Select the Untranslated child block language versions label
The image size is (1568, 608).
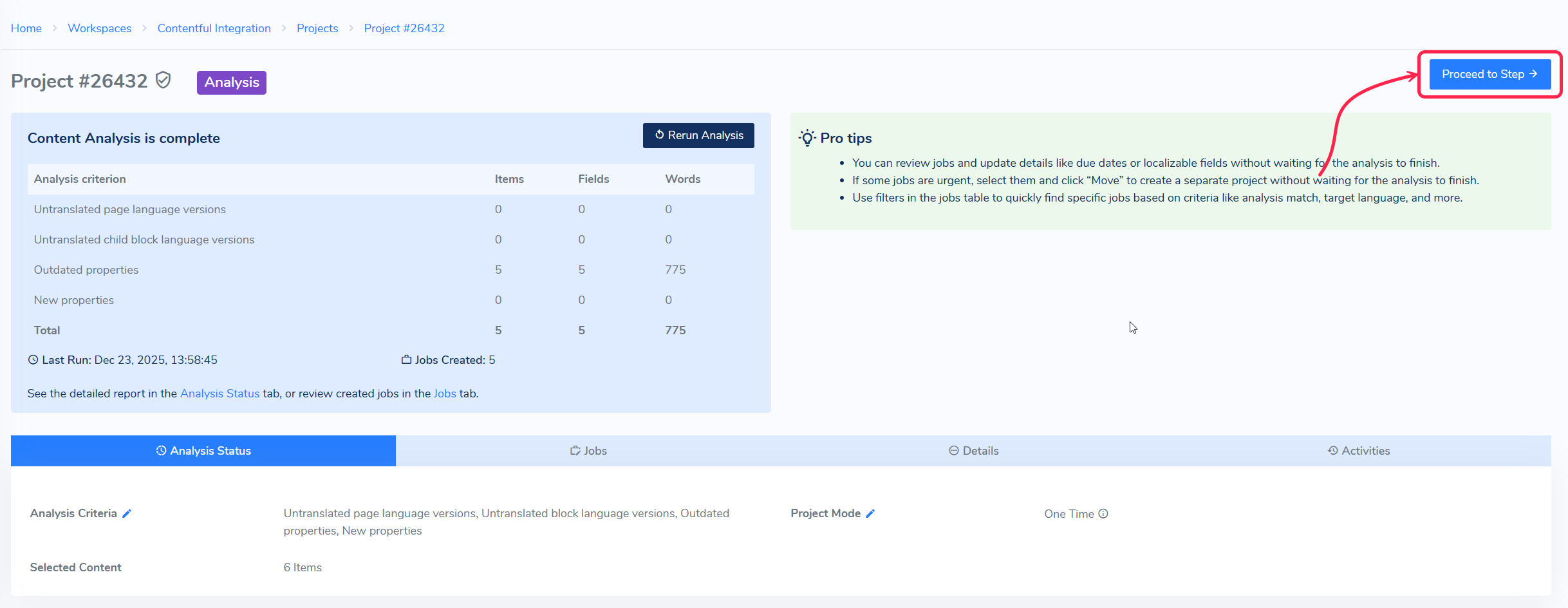[x=144, y=240]
